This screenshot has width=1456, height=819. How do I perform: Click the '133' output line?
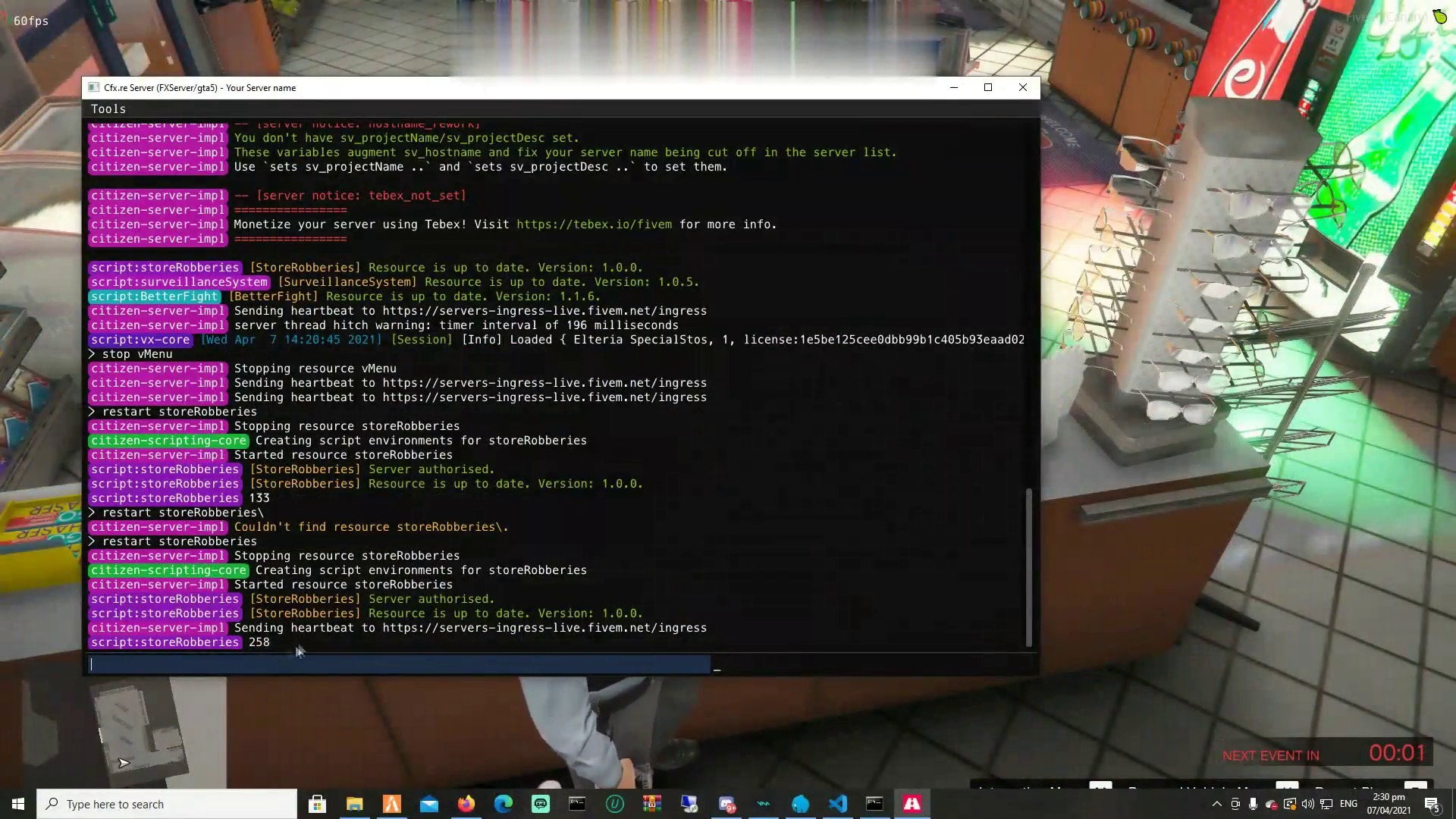(259, 498)
